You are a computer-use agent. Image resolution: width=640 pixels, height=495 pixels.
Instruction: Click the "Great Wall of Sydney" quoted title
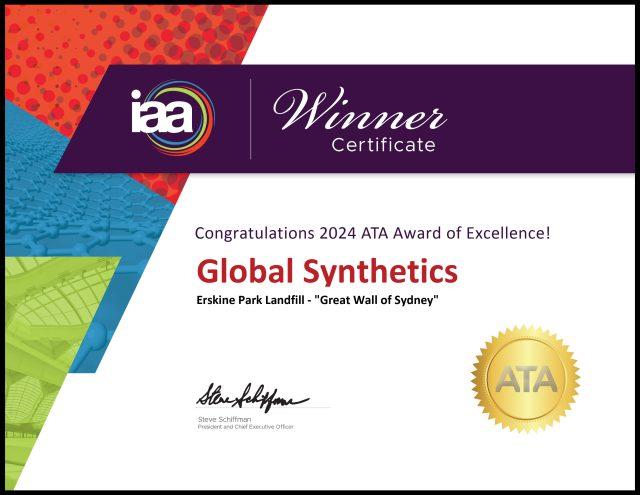(377, 300)
